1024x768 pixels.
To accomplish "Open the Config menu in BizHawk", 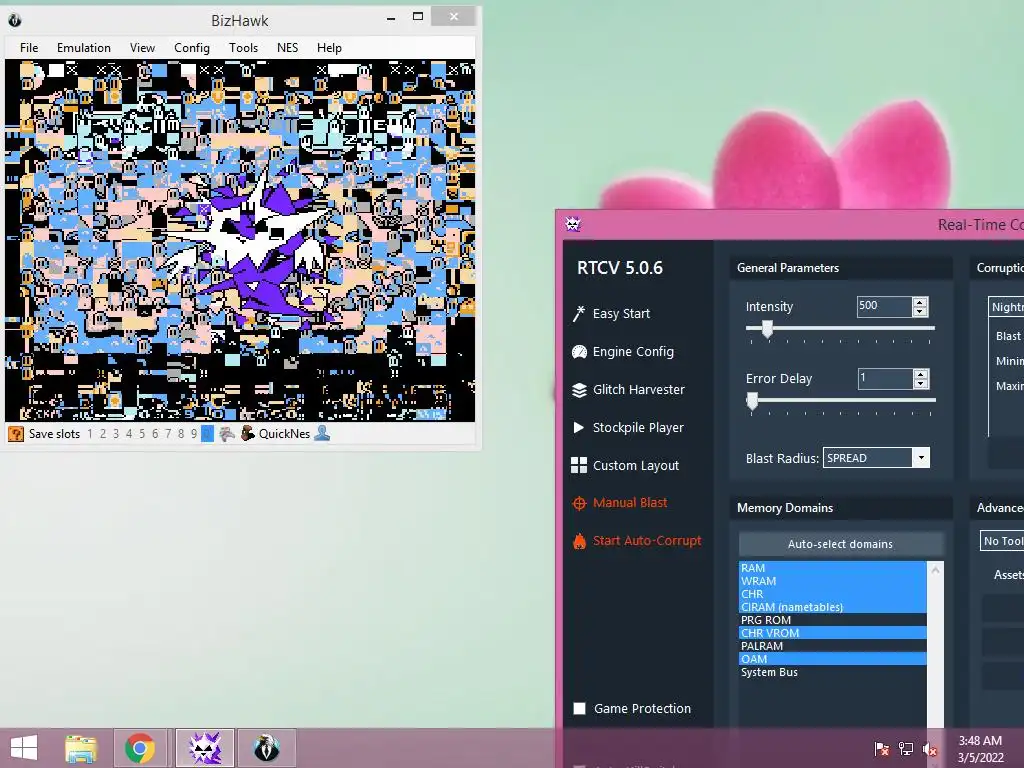I will point(192,48).
